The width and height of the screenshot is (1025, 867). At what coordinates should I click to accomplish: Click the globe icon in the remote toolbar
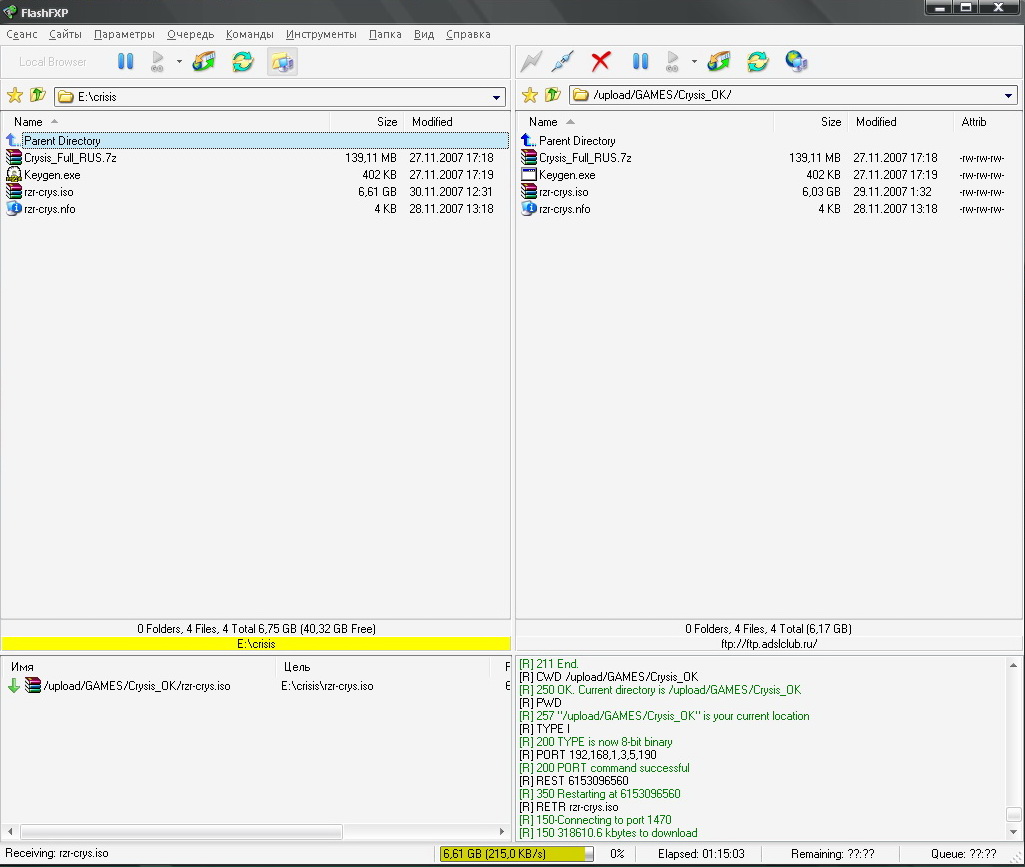tap(796, 61)
